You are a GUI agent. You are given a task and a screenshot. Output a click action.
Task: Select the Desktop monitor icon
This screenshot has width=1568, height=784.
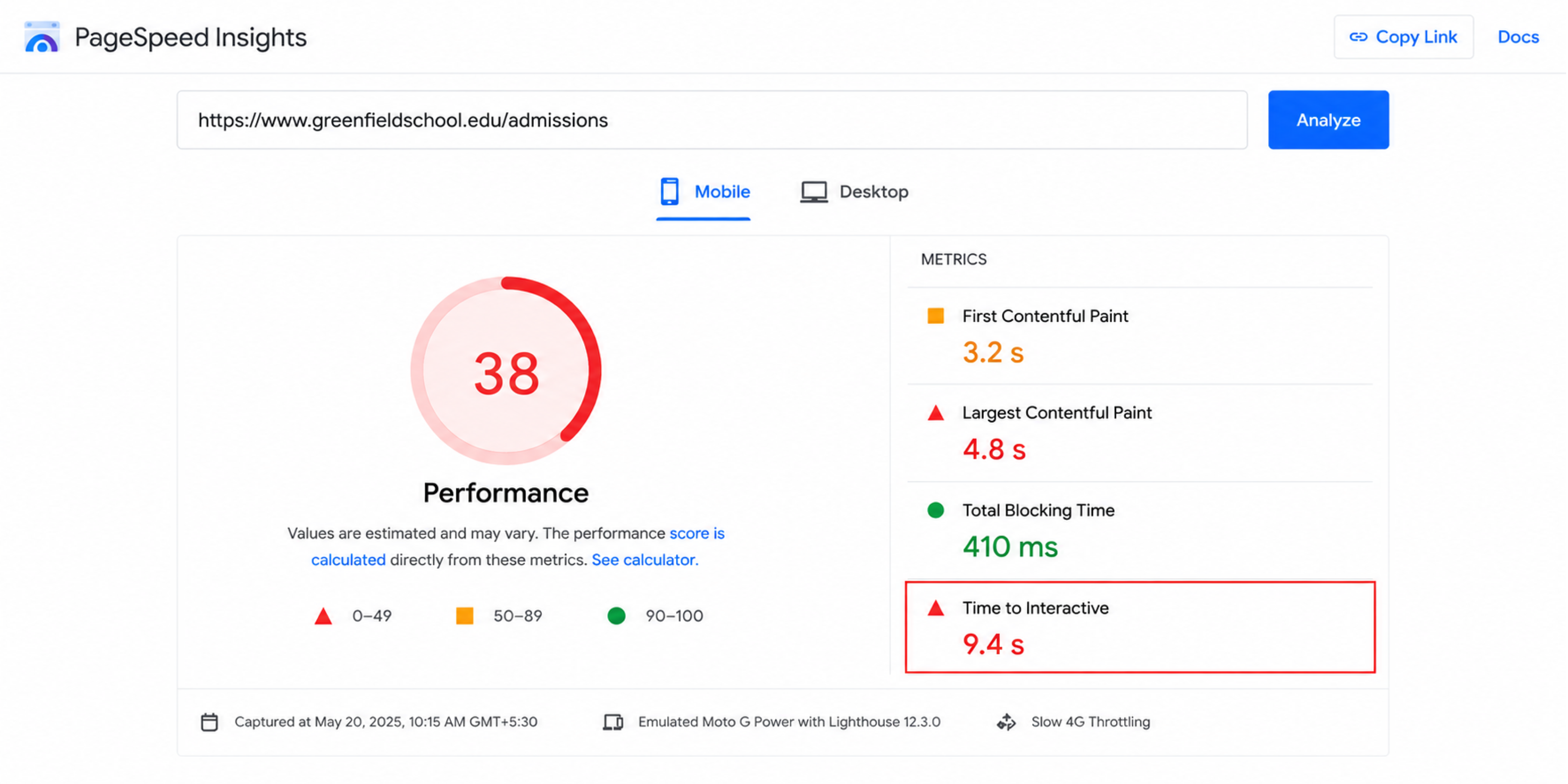[814, 192]
